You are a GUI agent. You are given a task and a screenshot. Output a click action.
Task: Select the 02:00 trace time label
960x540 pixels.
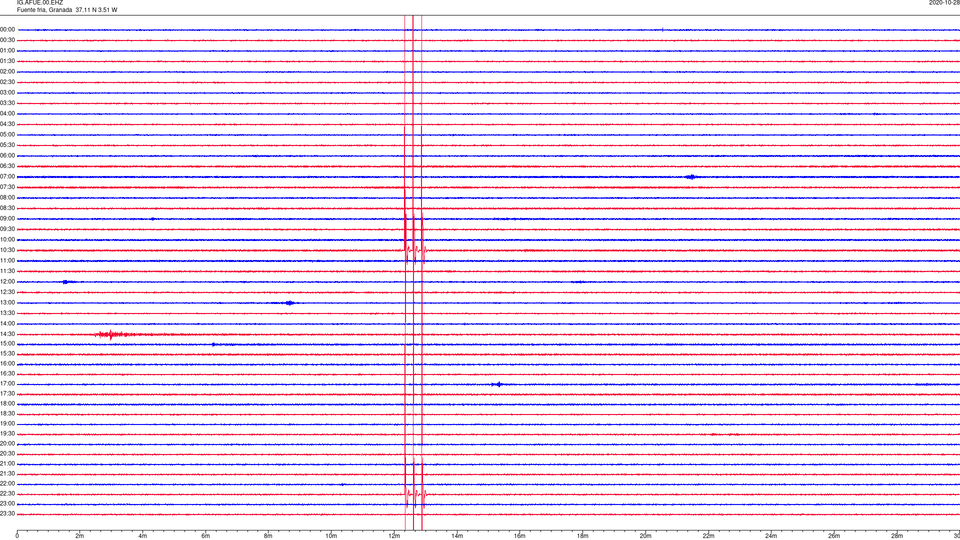(x=7, y=72)
